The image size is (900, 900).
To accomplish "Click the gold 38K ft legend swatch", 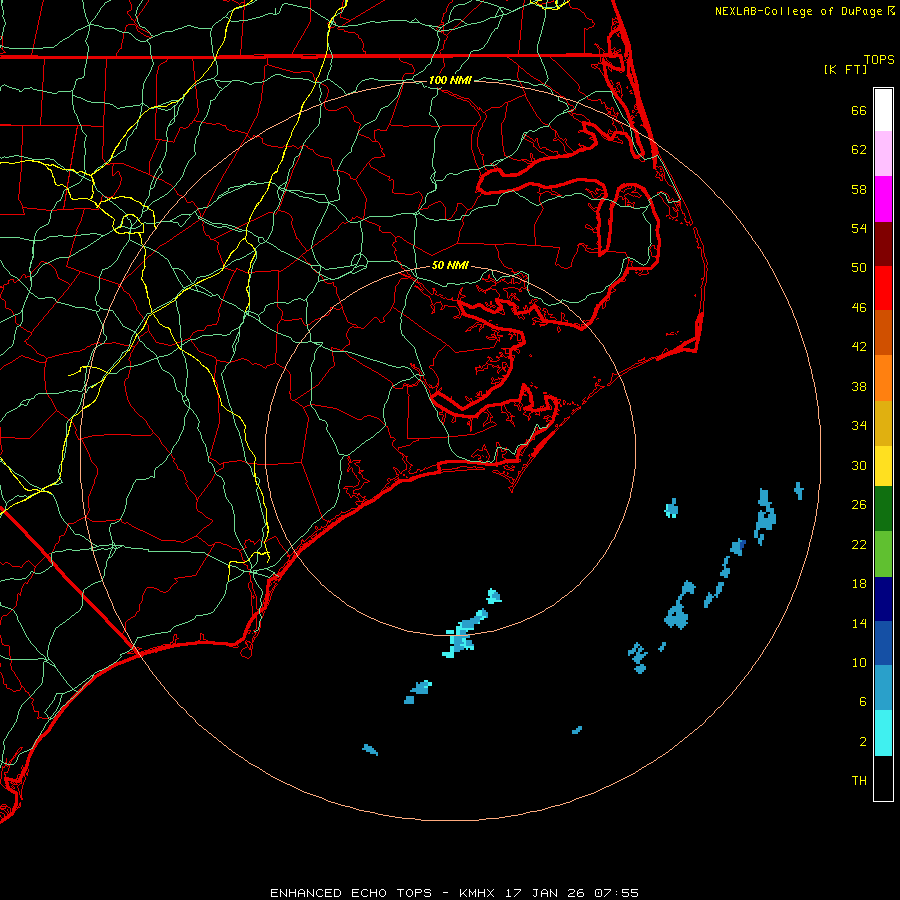I will (883, 423).
